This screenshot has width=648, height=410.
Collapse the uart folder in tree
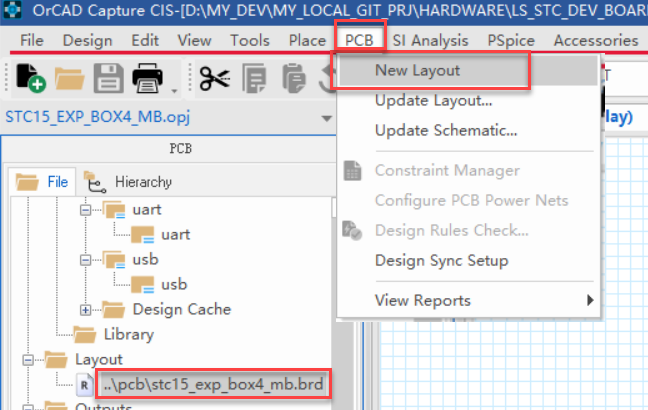pos(85,211)
